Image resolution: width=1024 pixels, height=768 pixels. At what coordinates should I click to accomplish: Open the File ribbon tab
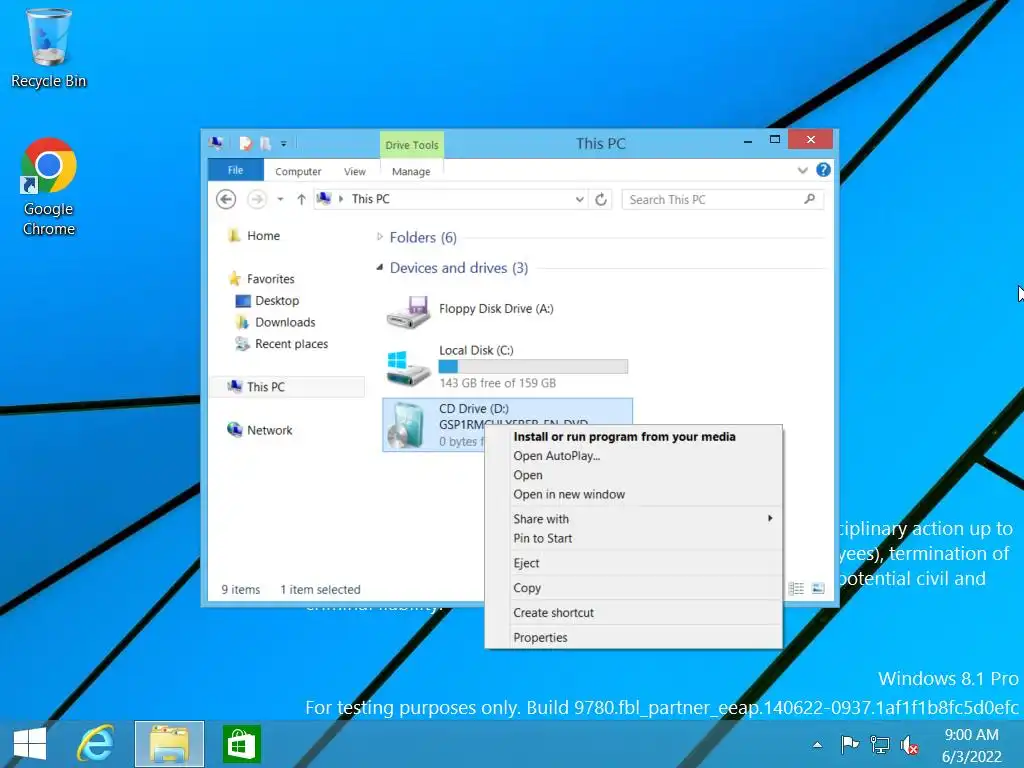click(236, 170)
